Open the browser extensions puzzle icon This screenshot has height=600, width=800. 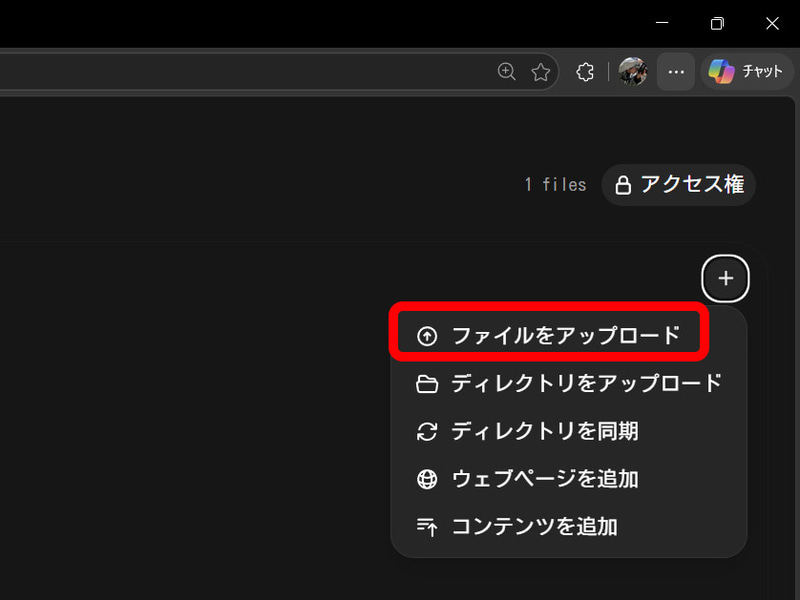click(x=585, y=72)
